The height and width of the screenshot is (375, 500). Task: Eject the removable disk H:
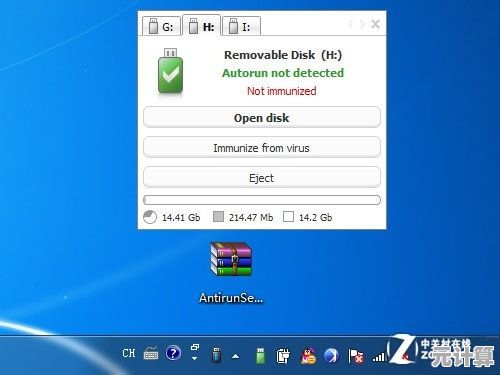click(262, 177)
